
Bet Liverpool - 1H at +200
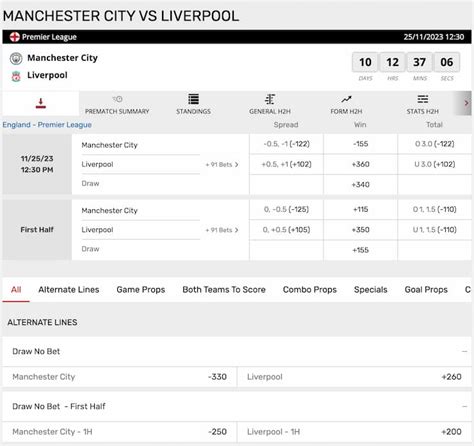[x=355, y=432]
